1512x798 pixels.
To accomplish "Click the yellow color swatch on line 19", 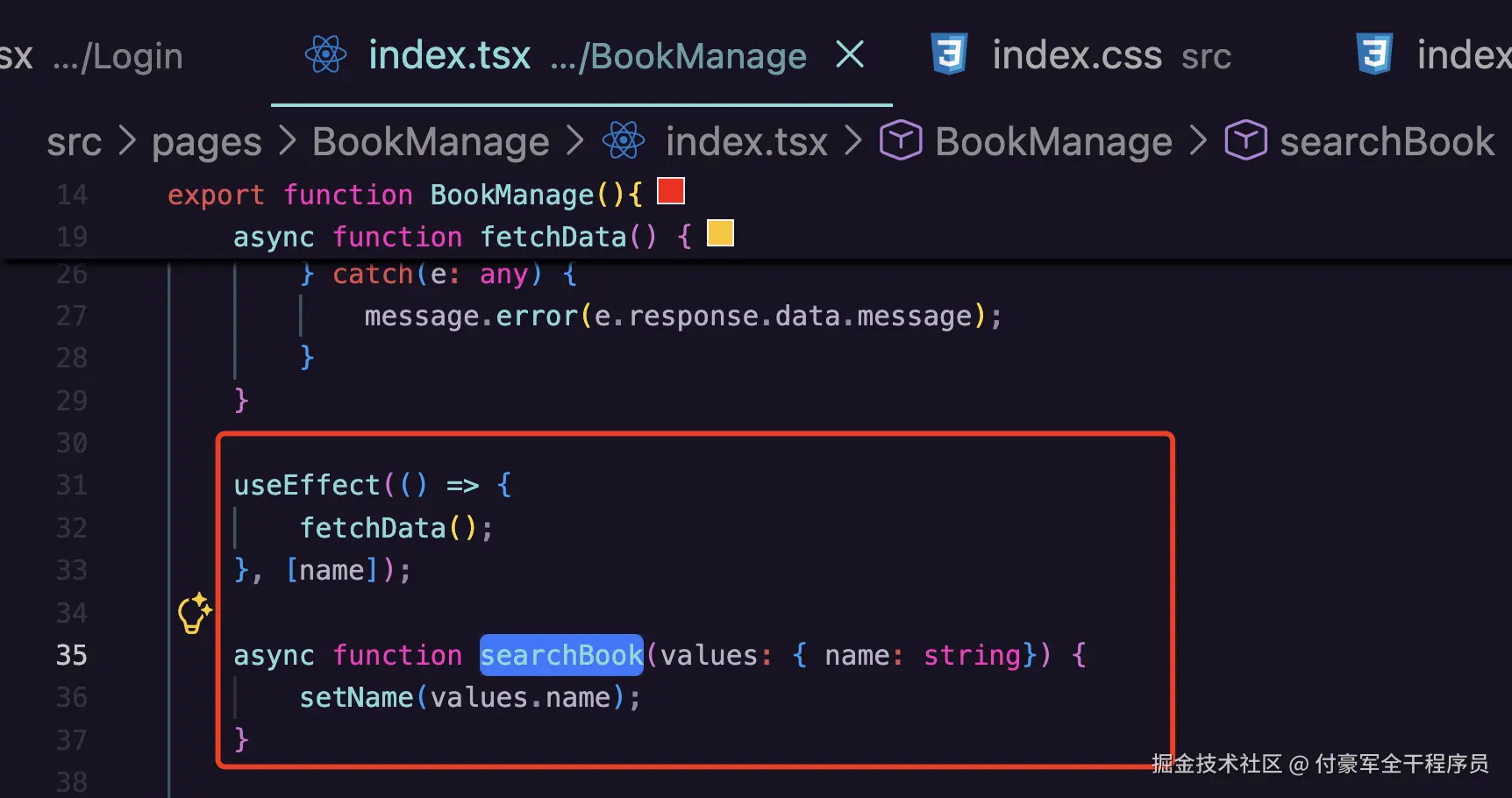I will click(720, 233).
